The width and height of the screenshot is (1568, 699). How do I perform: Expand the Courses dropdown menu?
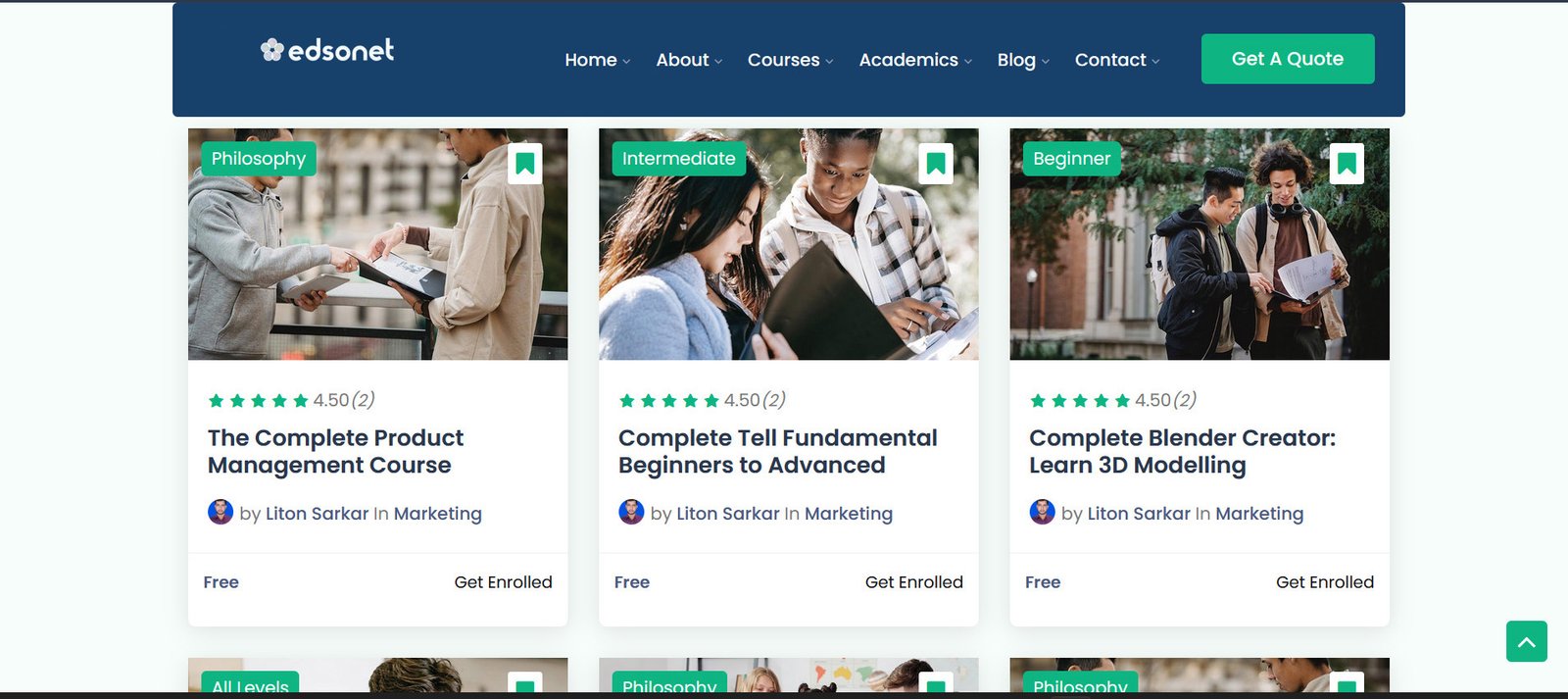(x=790, y=60)
